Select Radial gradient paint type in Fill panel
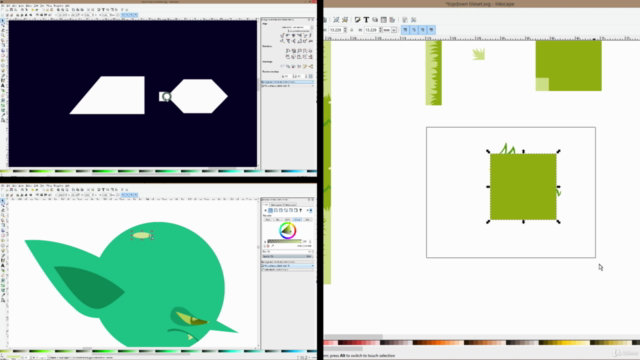640x360 pixels. point(280,210)
